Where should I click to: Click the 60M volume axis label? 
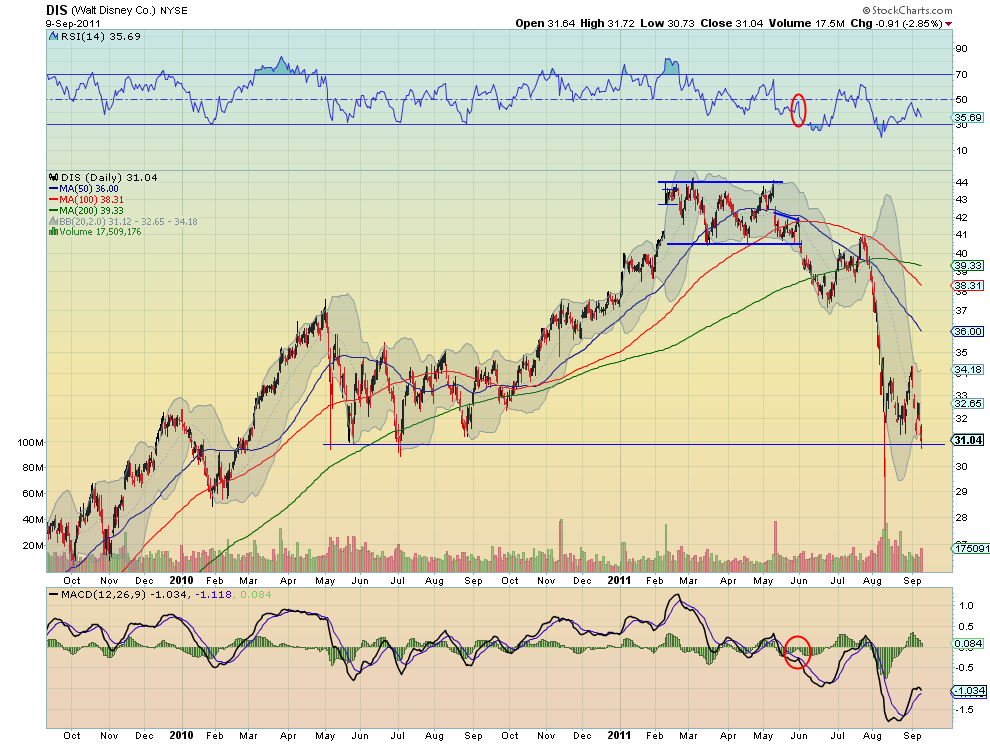pyautogui.click(x=33, y=494)
